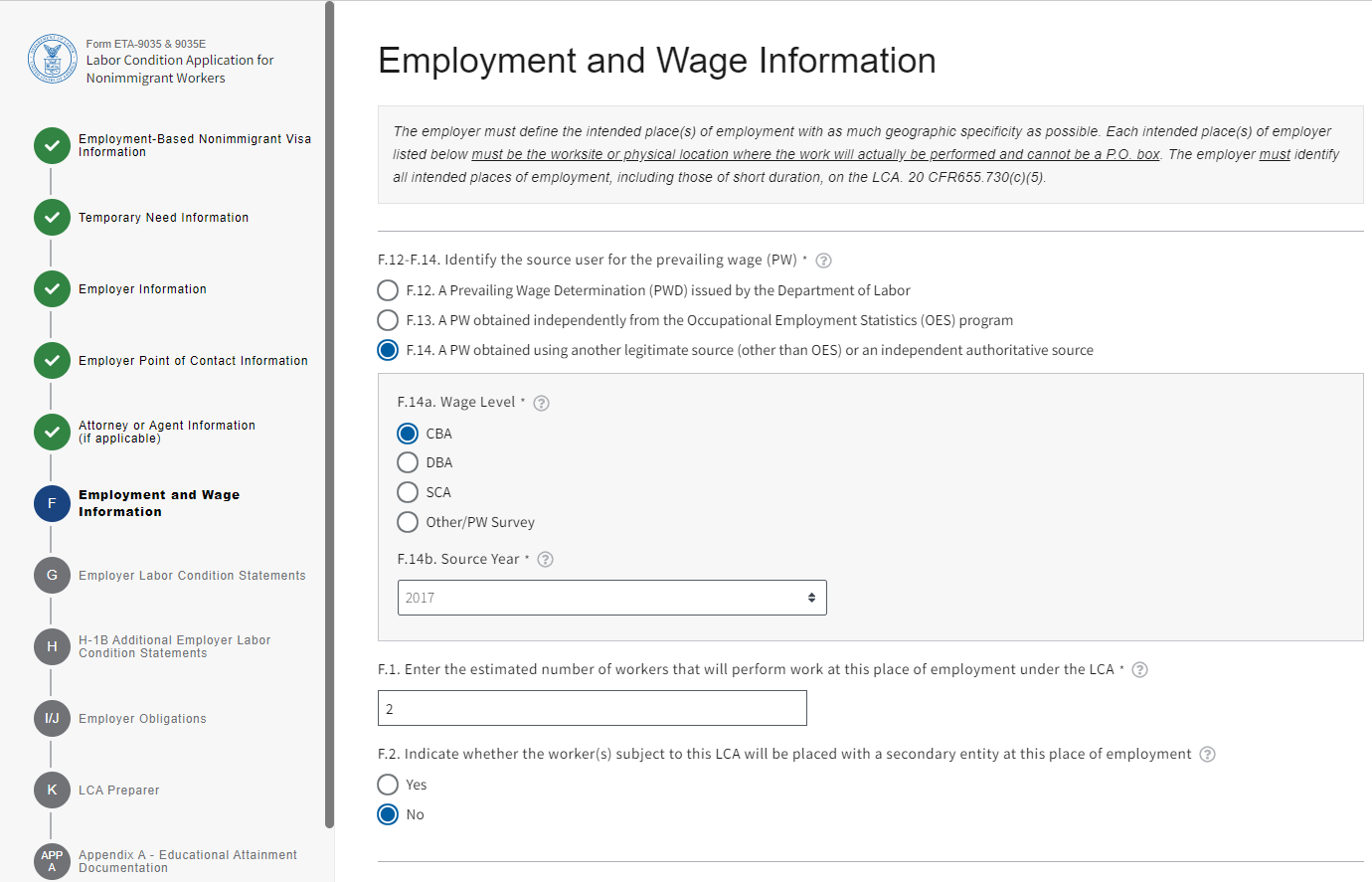Screen dimensions: 1372x882
Task: Click help icon next to Source Year
Action: point(545,560)
